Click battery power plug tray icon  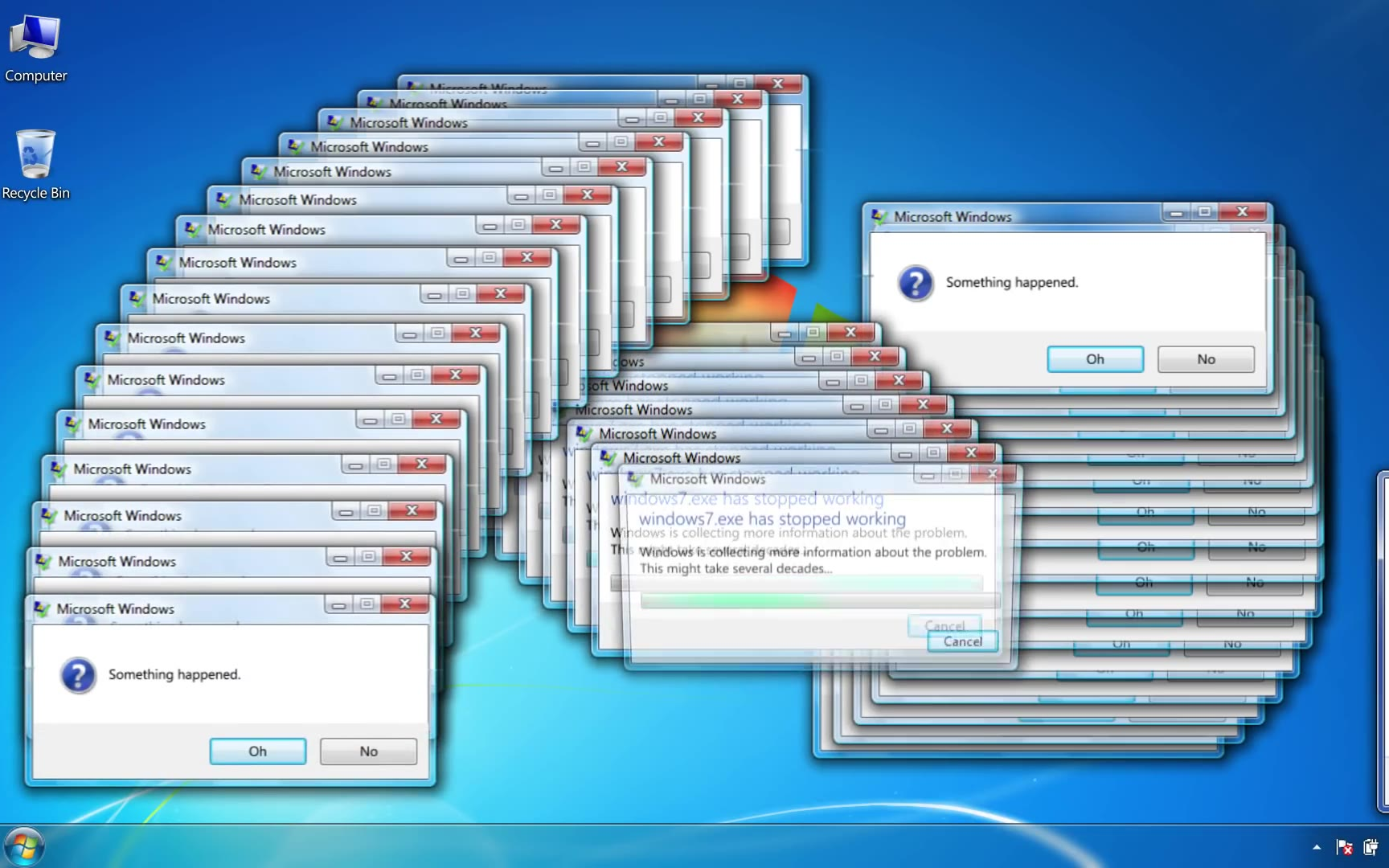[x=1371, y=847]
